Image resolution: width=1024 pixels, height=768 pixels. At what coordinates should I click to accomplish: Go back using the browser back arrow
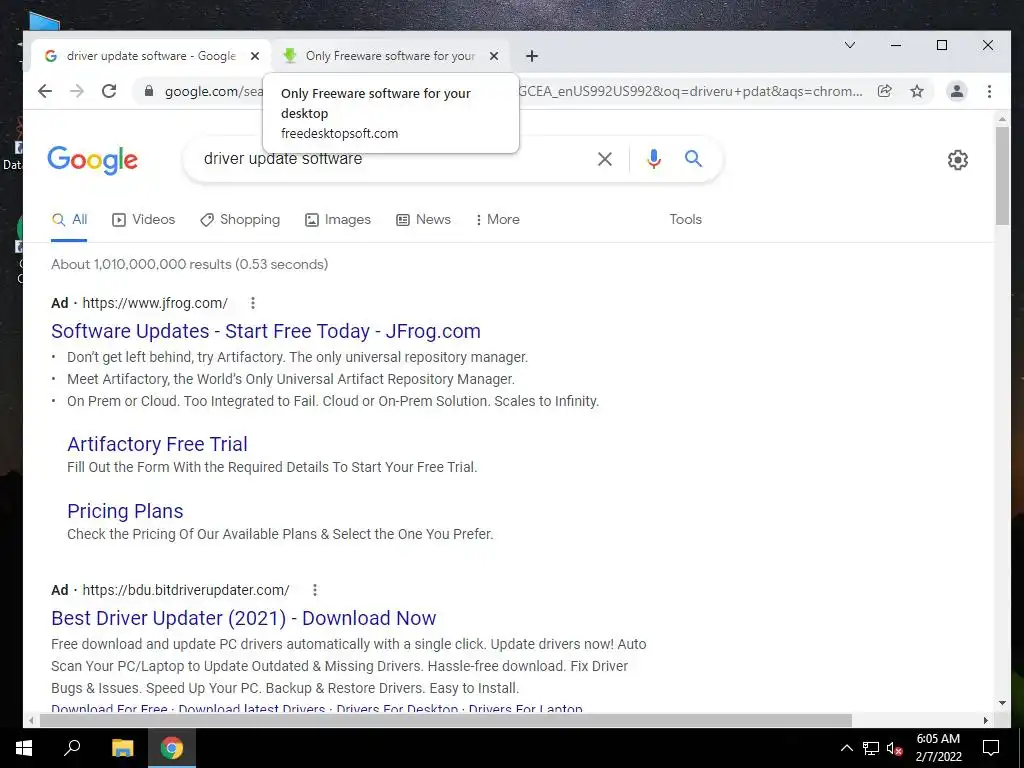44,91
